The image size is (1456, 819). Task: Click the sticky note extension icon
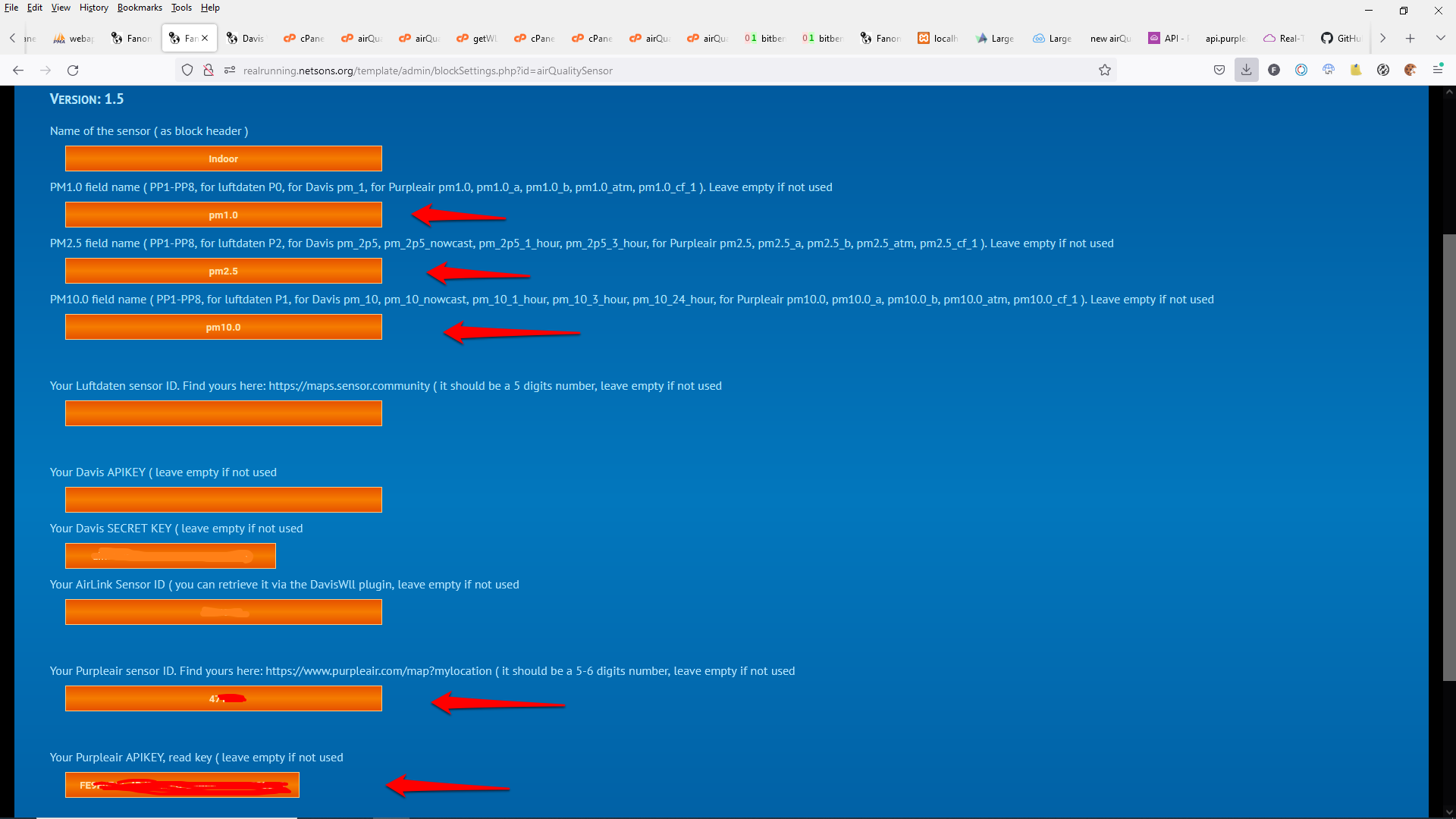point(1355,70)
